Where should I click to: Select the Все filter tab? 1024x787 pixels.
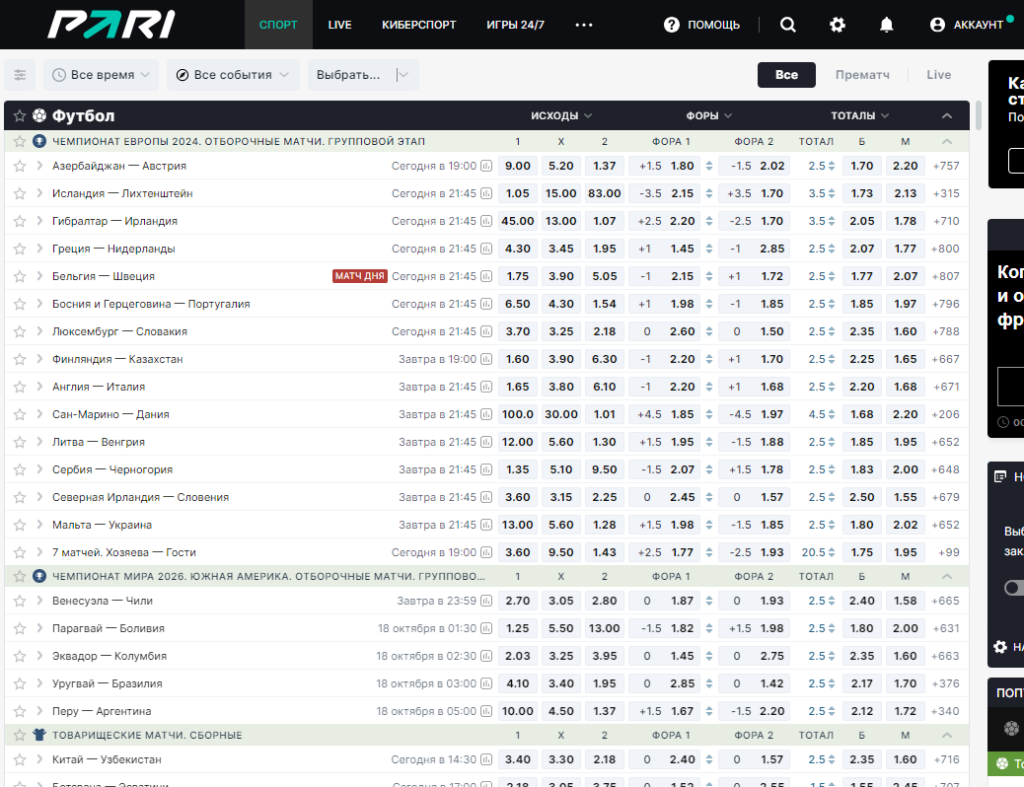pyautogui.click(x=786, y=75)
